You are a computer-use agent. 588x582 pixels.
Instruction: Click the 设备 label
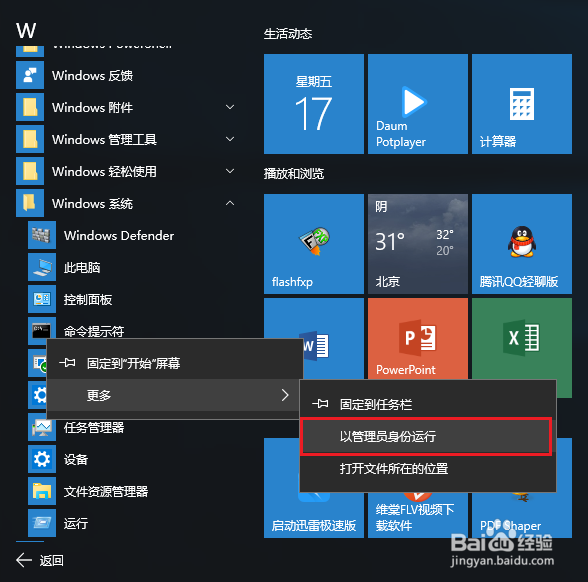(76, 459)
